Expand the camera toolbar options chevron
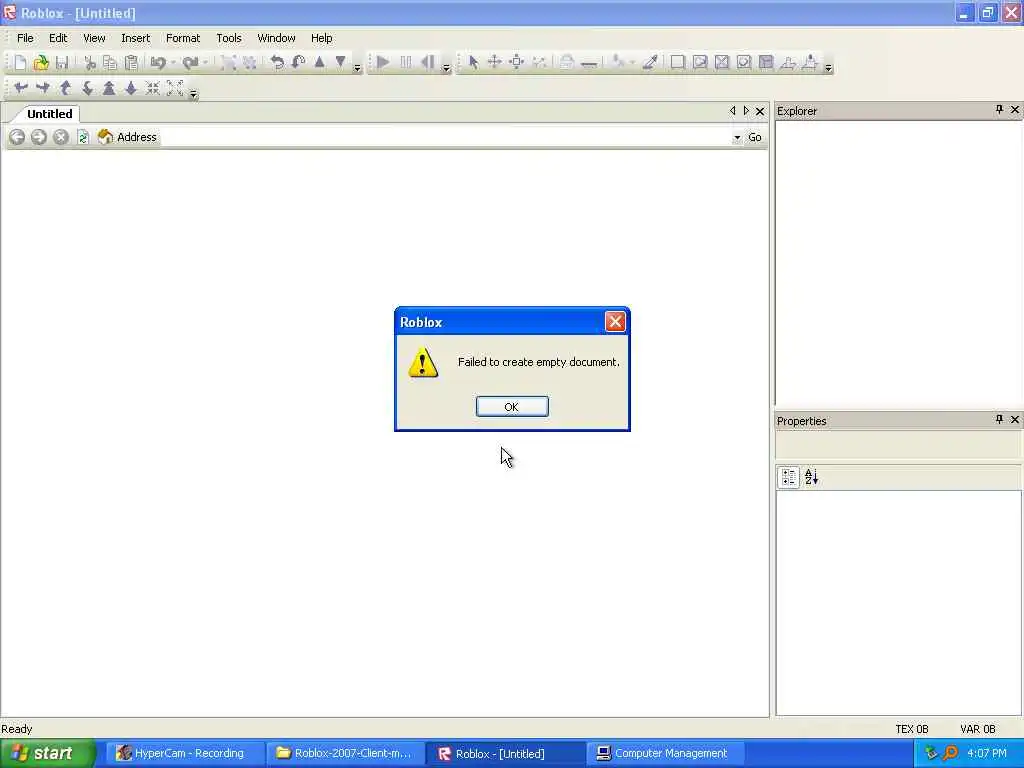 (x=193, y=94)
